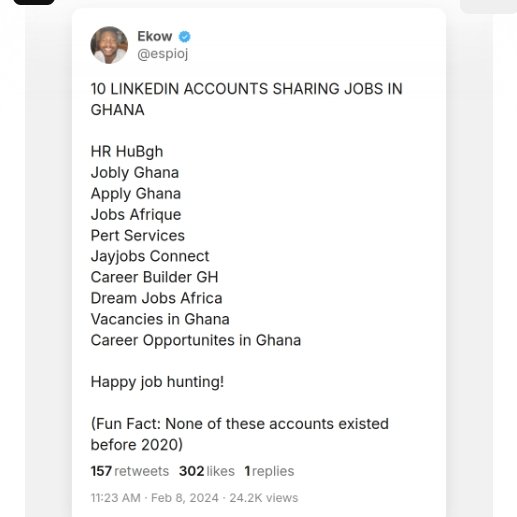Select the Vacancies in Ghana entry

(160, 319)
